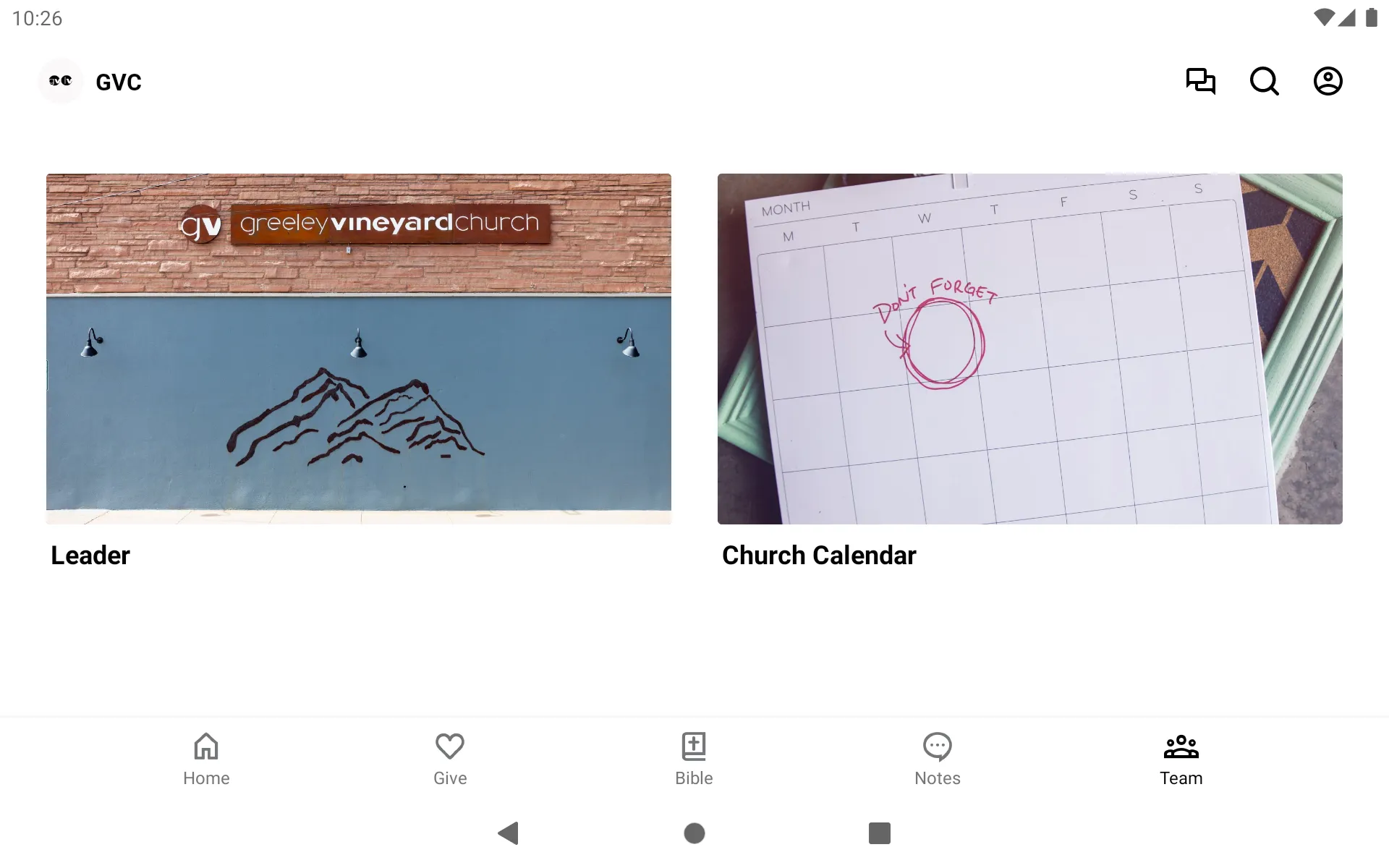Tap the back navigation arrow

[509, 832]
